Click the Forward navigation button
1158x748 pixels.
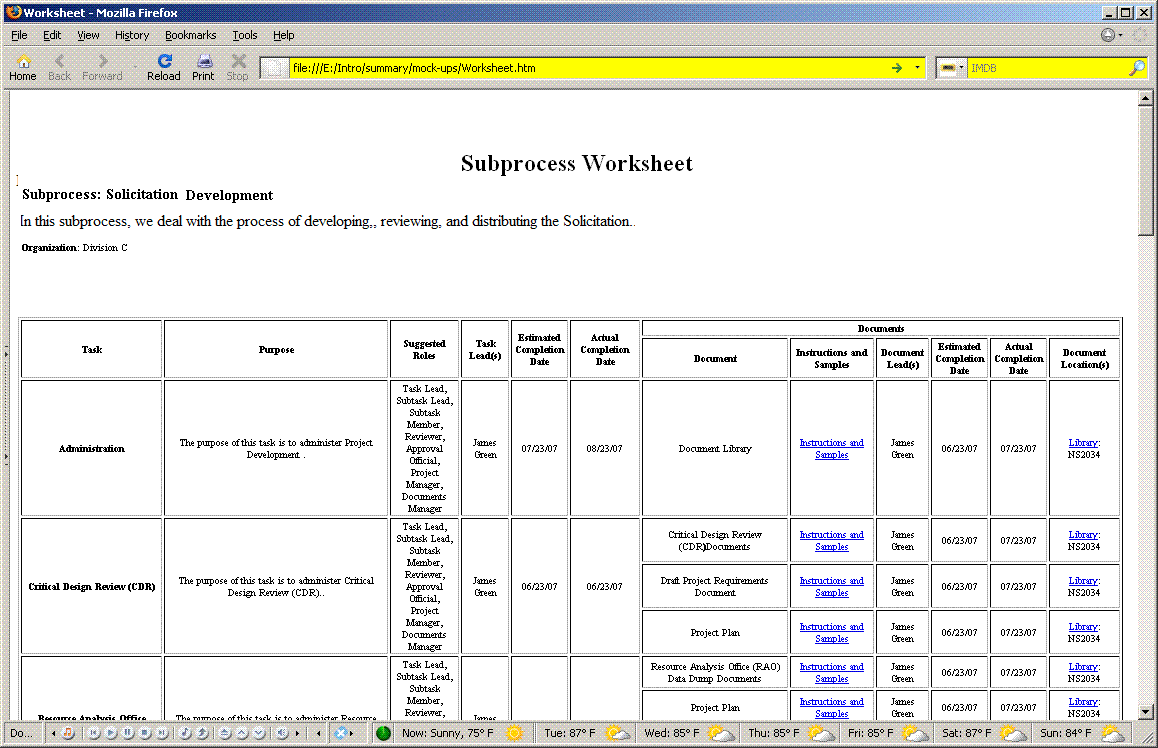point(102,67)
